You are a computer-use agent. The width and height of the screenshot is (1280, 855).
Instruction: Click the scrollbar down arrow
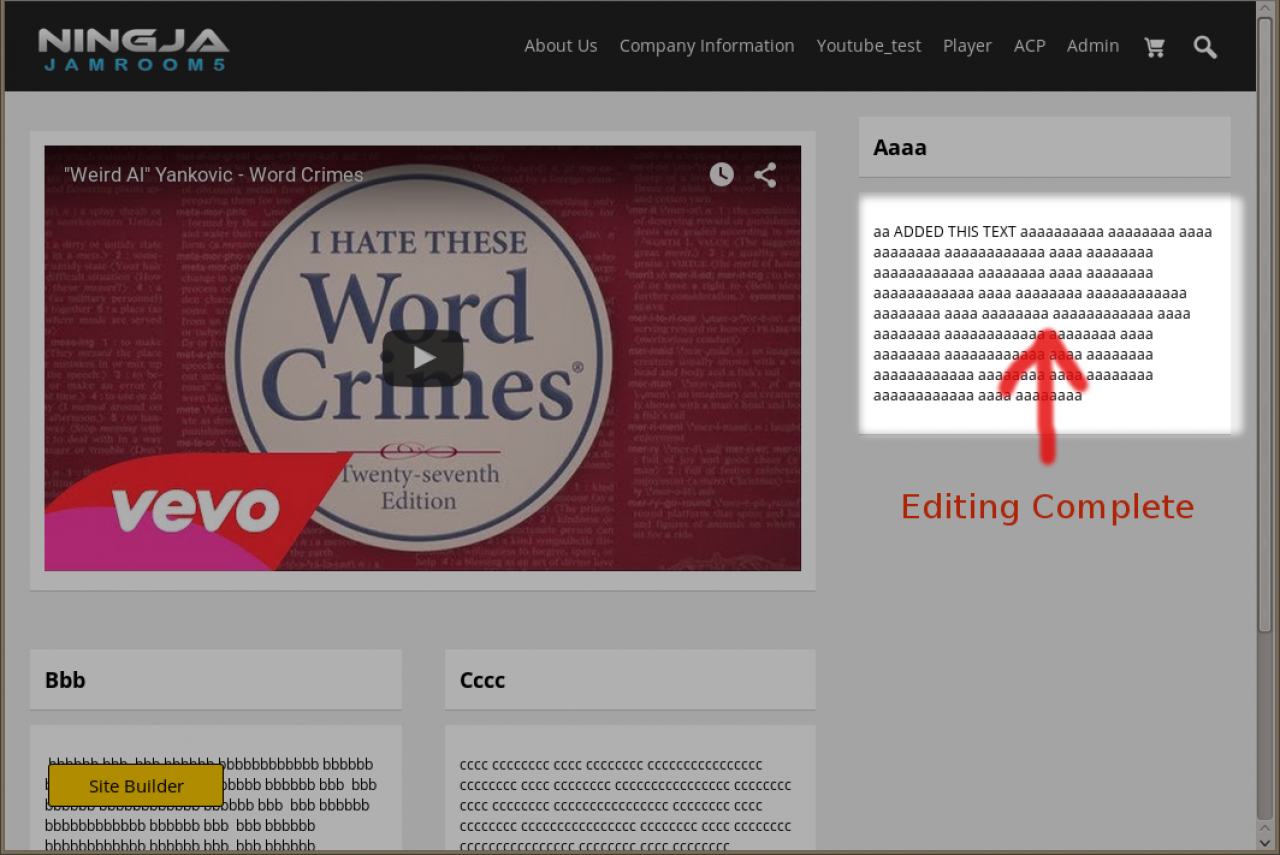(1265, 843)
